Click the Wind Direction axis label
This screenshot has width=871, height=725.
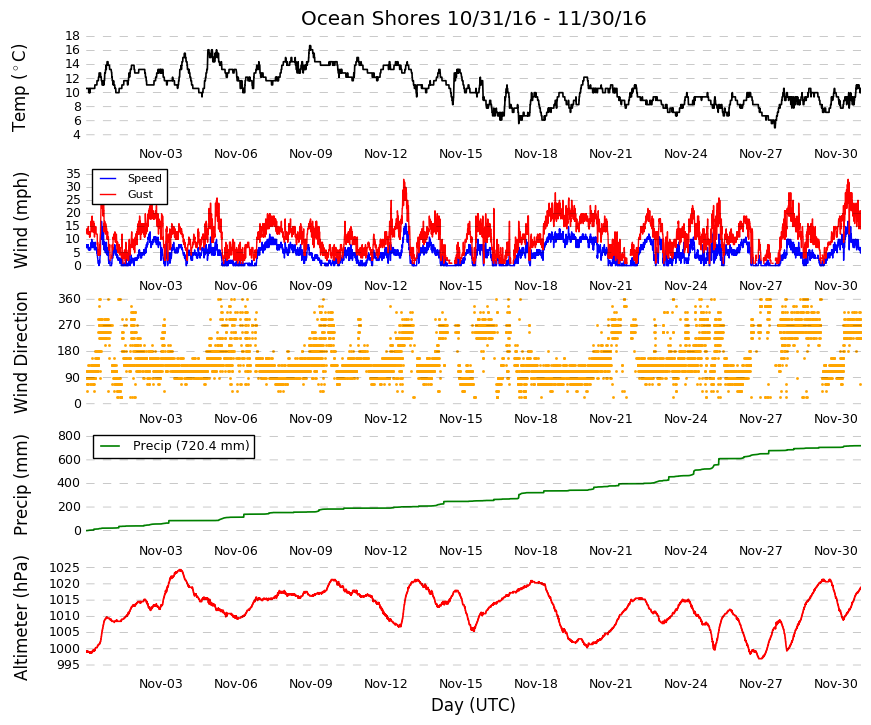(20, 352)
